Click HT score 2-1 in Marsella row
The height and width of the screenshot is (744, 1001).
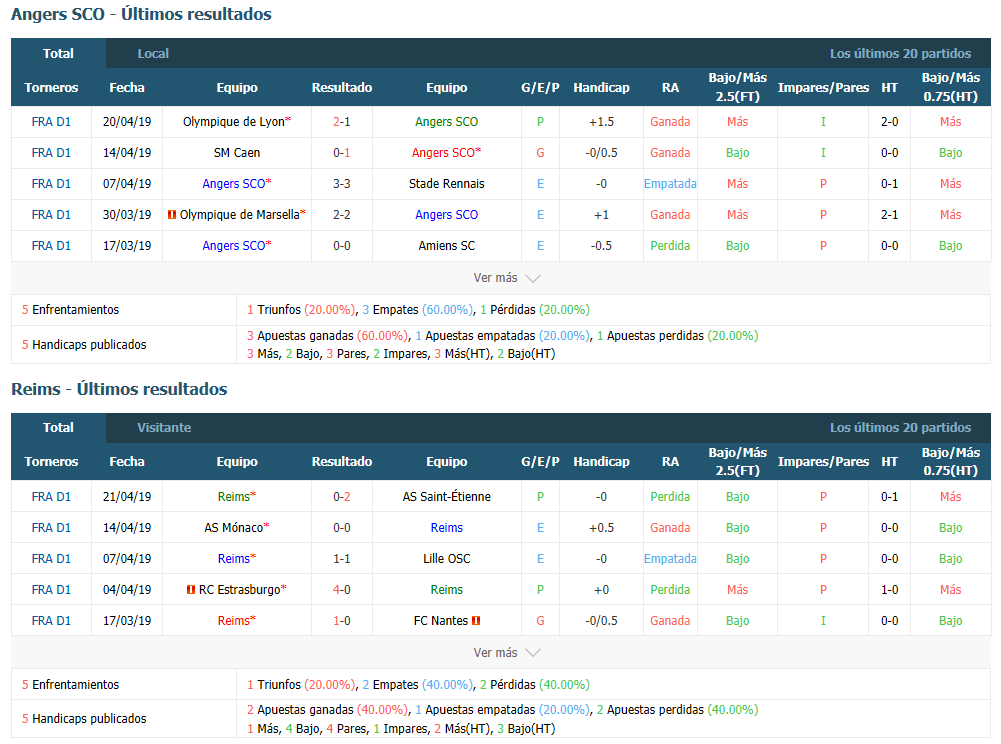coord(889,215)
